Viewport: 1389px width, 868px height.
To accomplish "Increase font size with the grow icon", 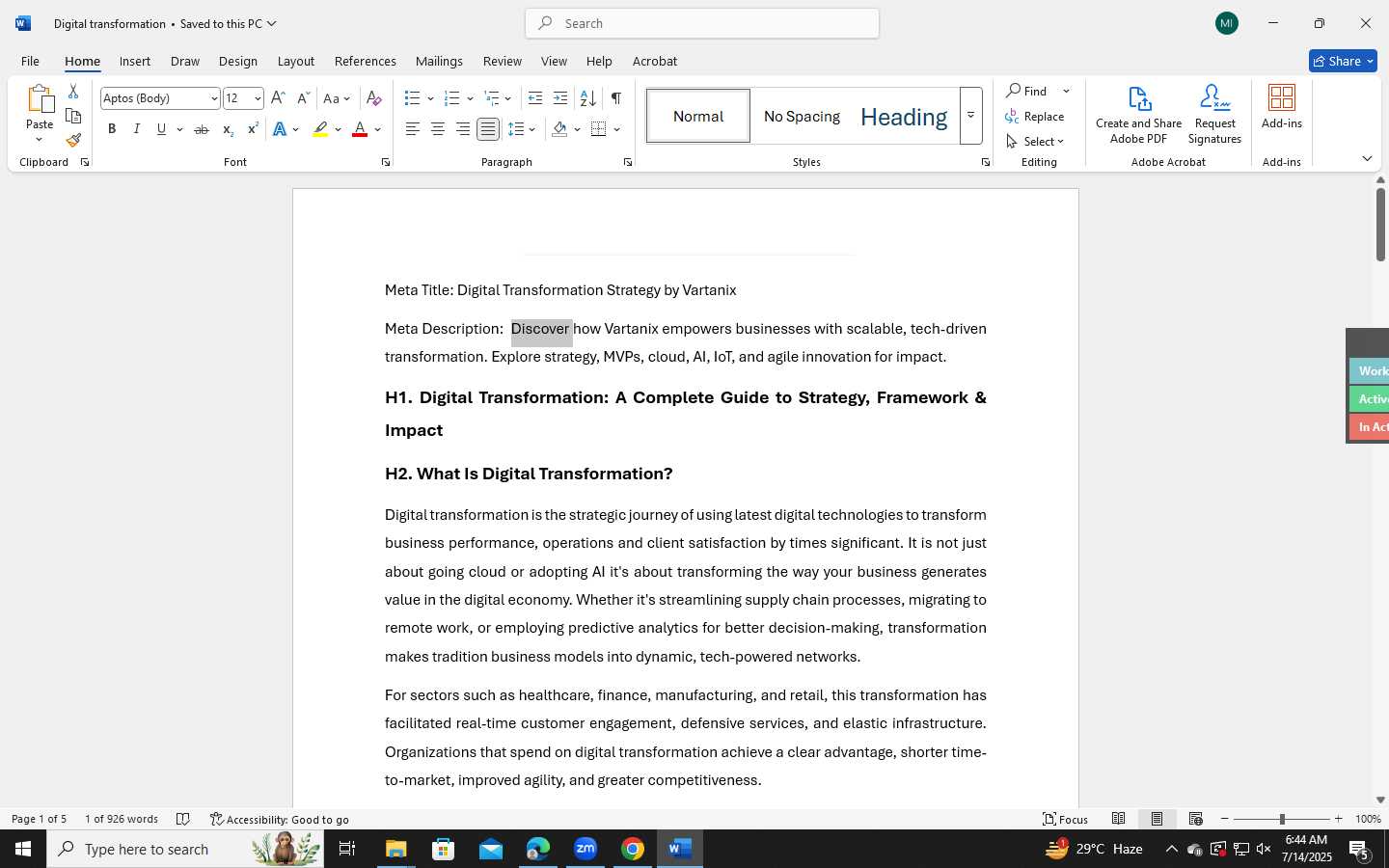I will (278, 98).
